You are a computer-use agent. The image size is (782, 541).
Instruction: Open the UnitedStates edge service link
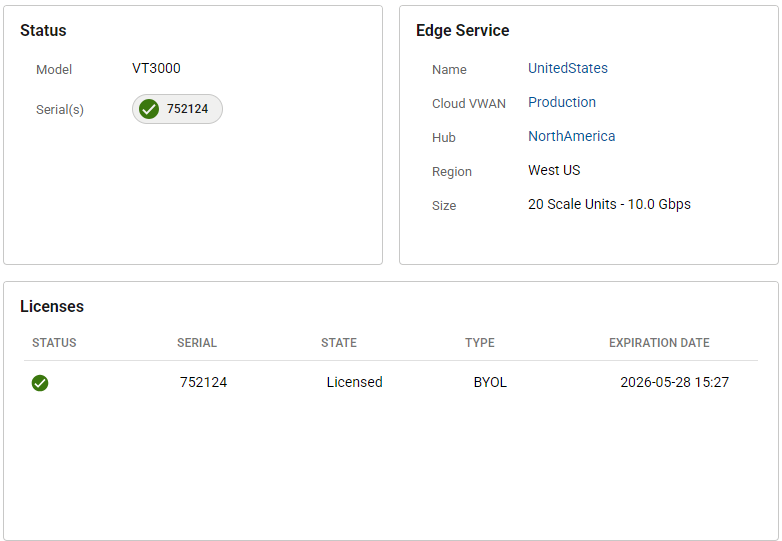pos(568,68)
